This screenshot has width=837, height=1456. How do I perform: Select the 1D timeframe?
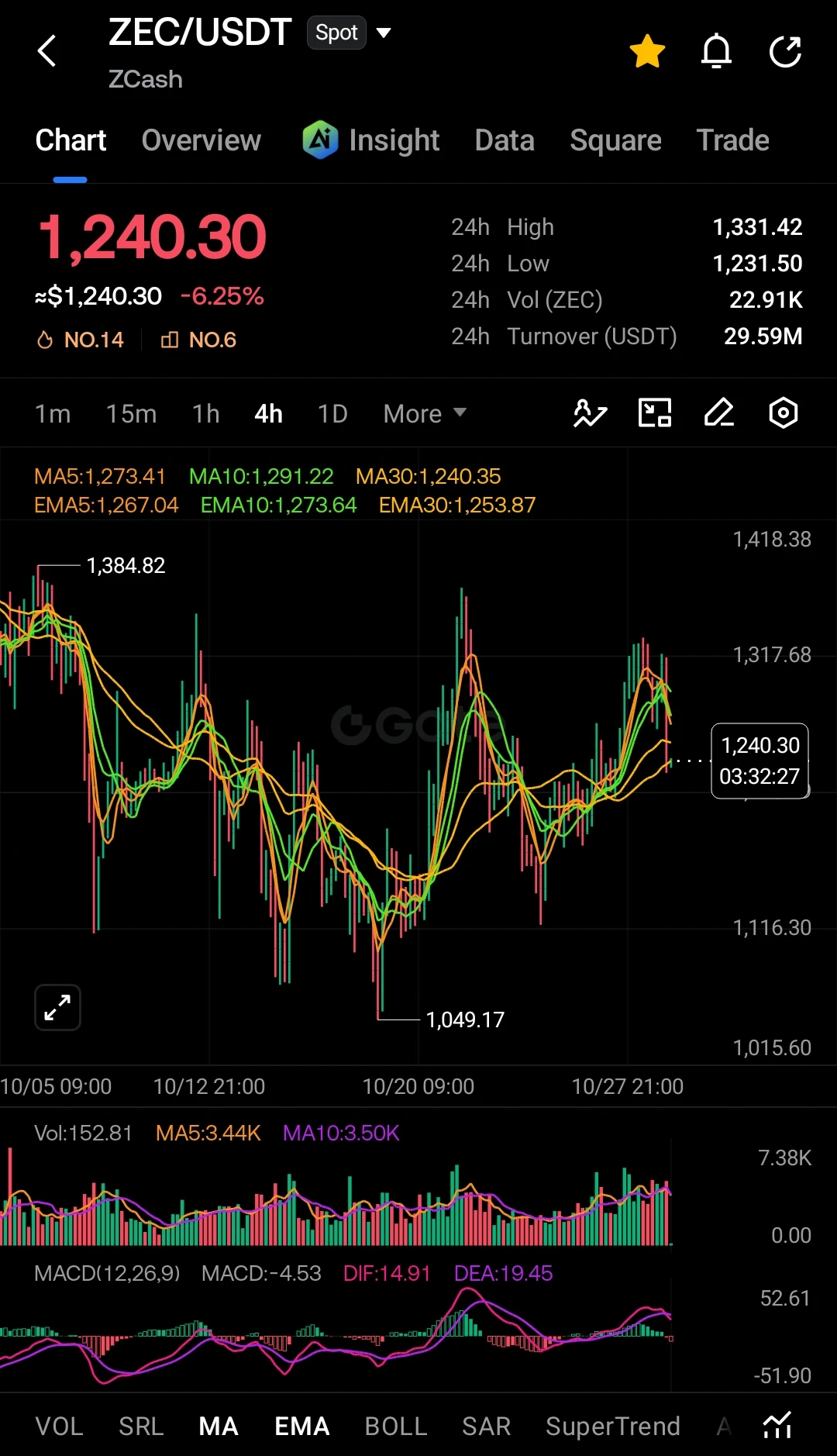[x=332, y=414]
